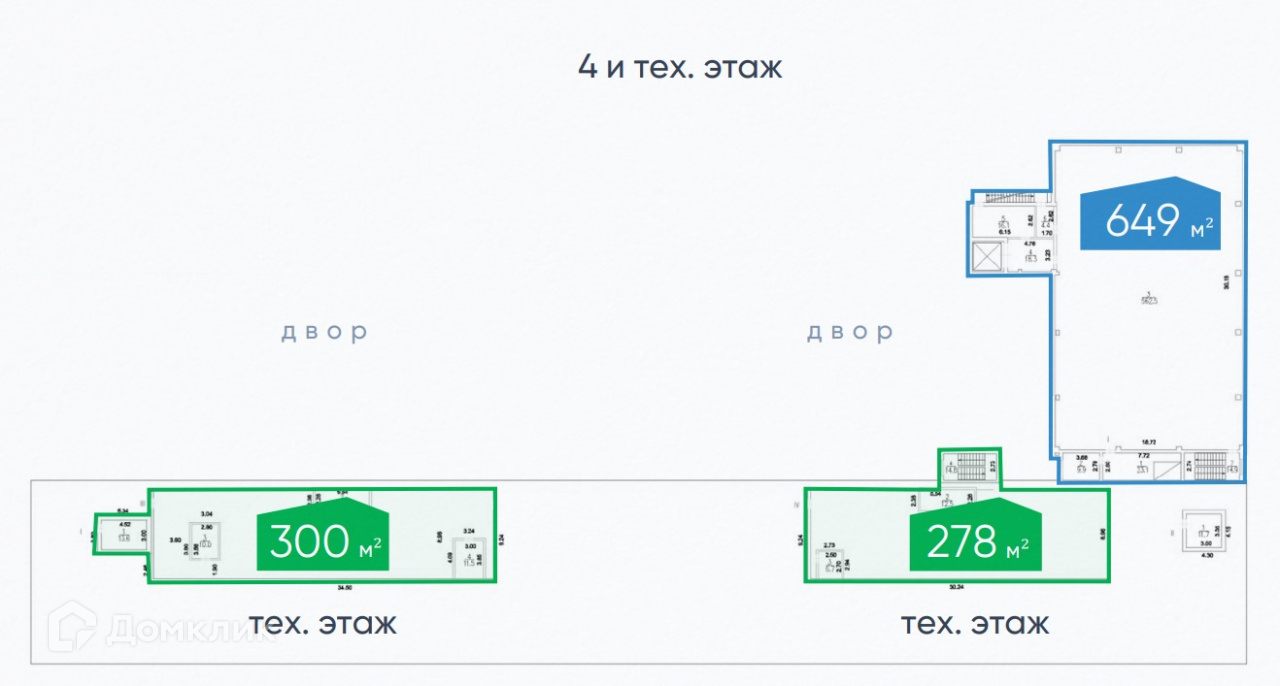Click the left 'двор' courtyard label
This screenshot has width=1280, height=686.
324,332
